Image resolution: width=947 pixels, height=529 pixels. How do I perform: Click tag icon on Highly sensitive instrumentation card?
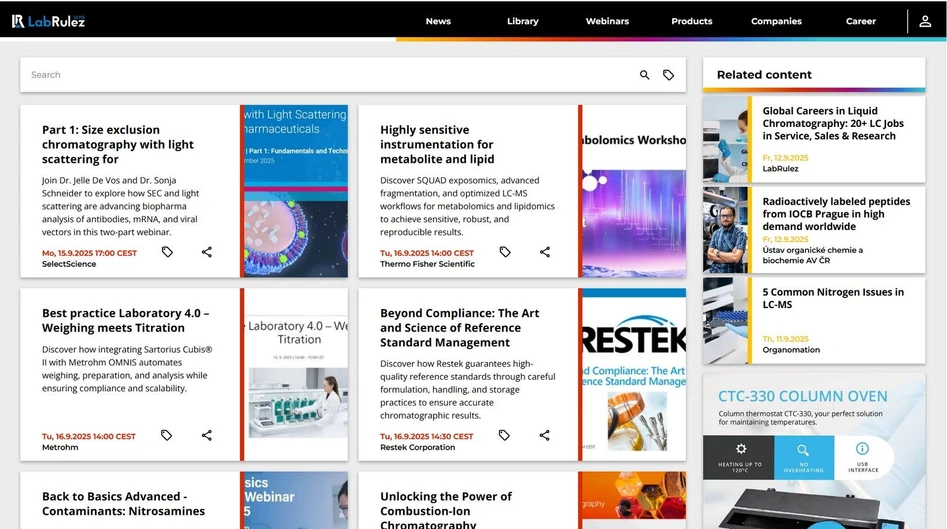505,252
